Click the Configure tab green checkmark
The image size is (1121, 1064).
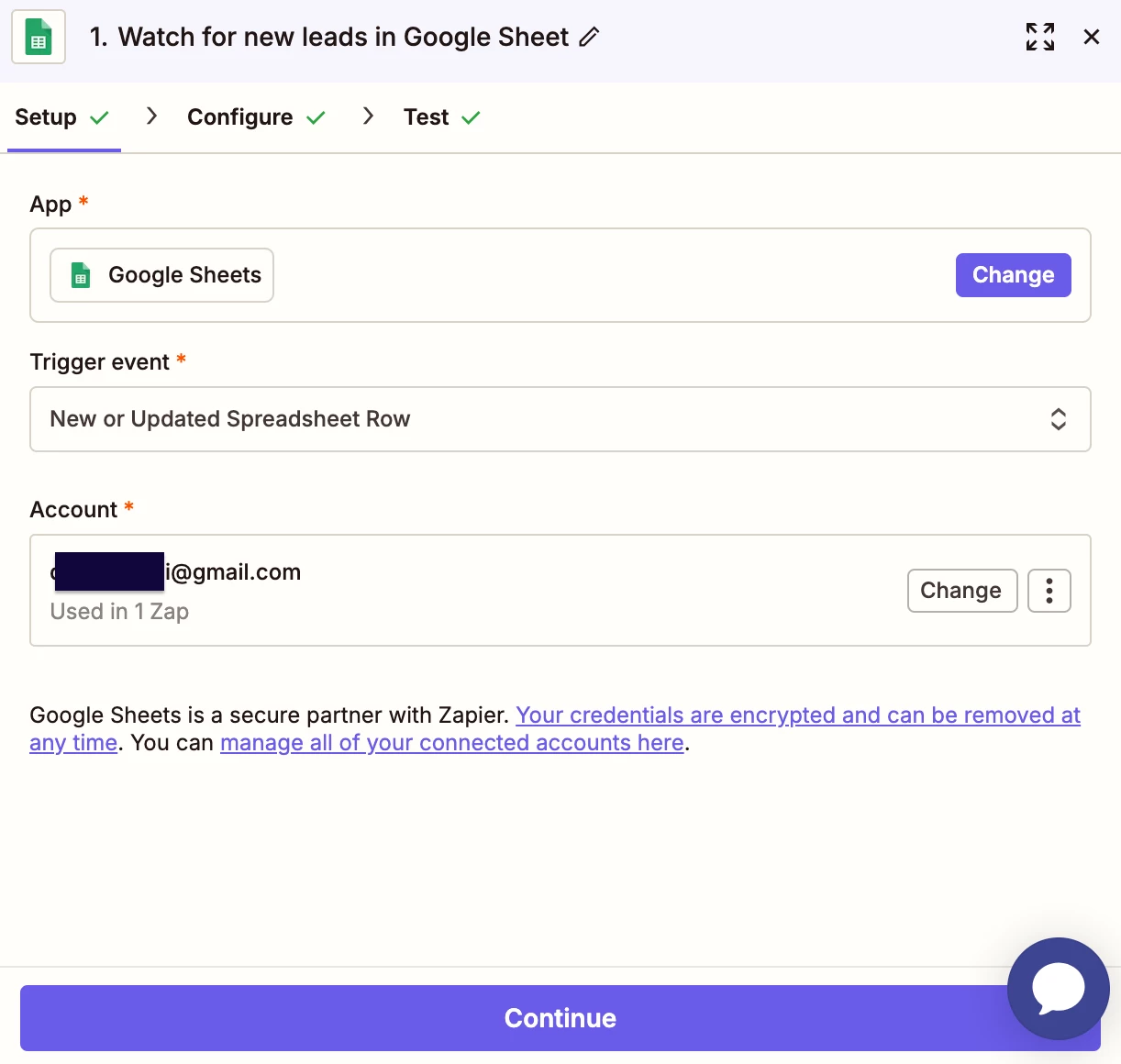tap(316, 117)
